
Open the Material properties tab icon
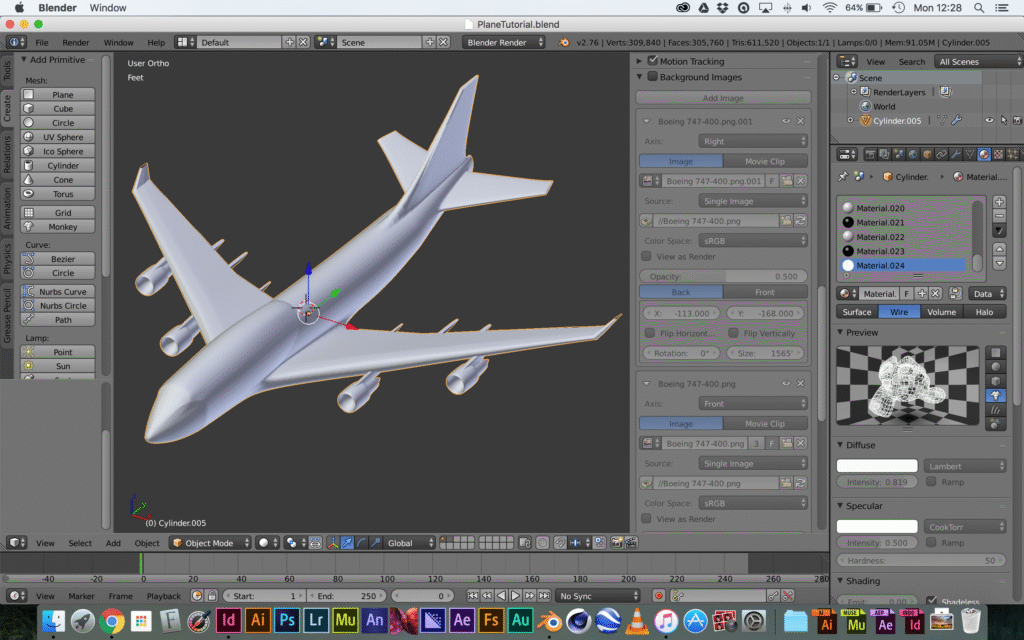[x=984, y=154]
